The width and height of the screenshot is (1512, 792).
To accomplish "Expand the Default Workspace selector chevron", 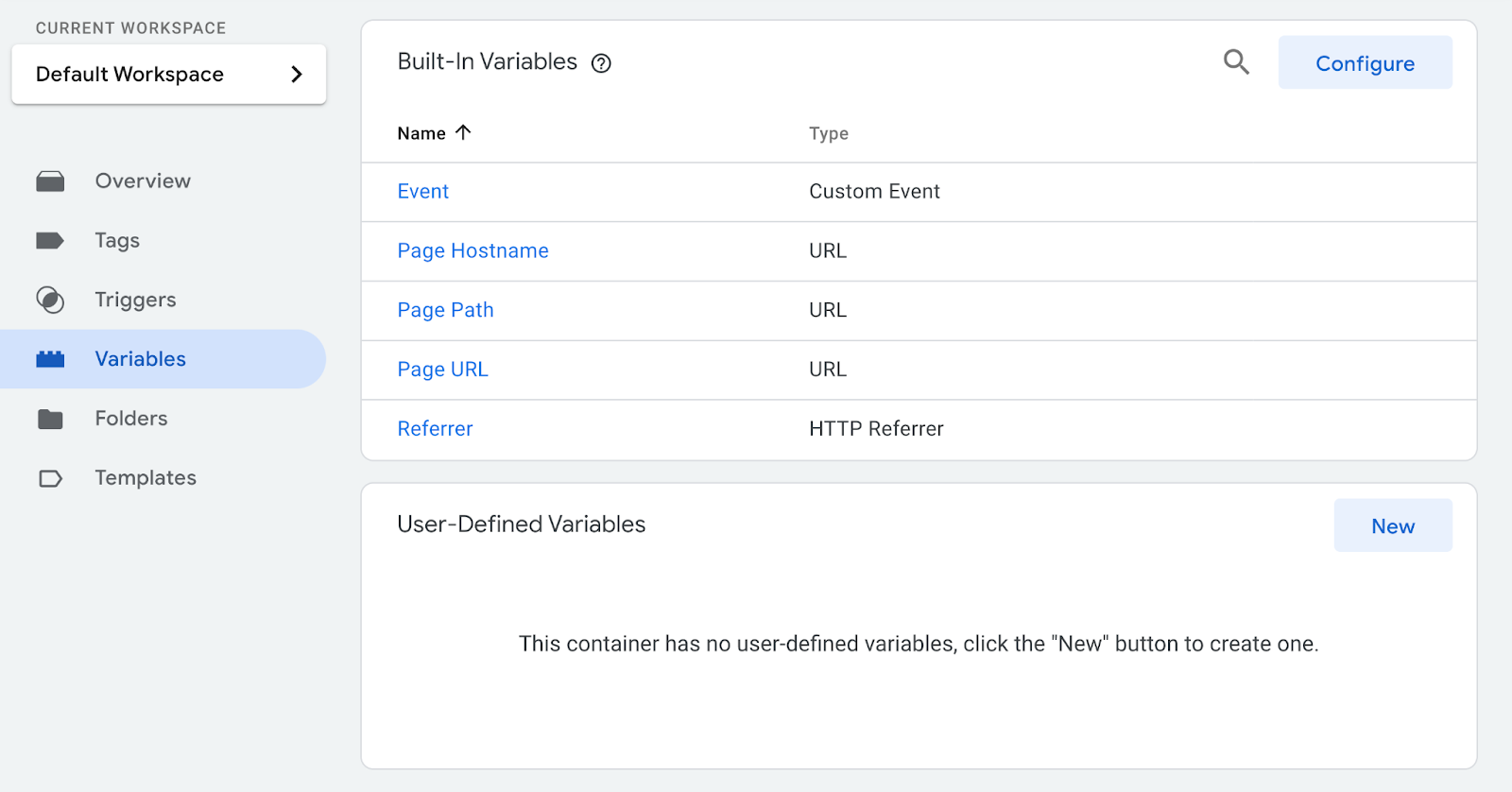I will 296,74.
